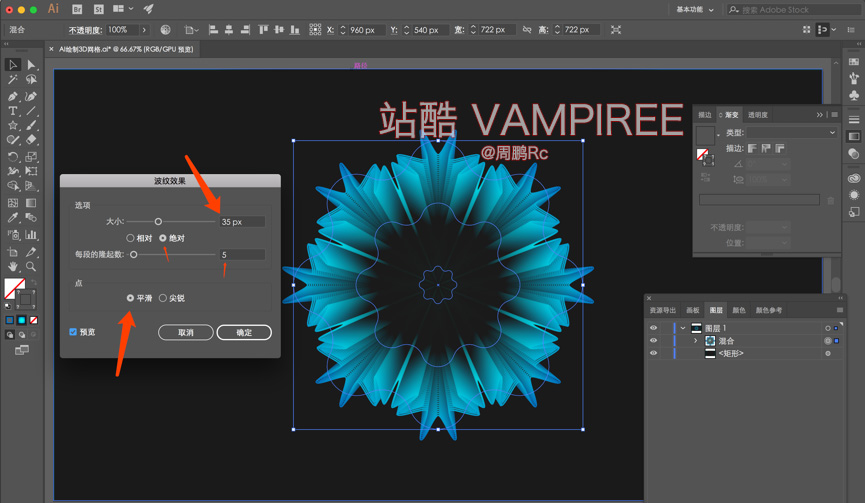Hide the 混合 layer with eye icon
This screenshot has width=865, height=503.
click(x=653, y=341)
